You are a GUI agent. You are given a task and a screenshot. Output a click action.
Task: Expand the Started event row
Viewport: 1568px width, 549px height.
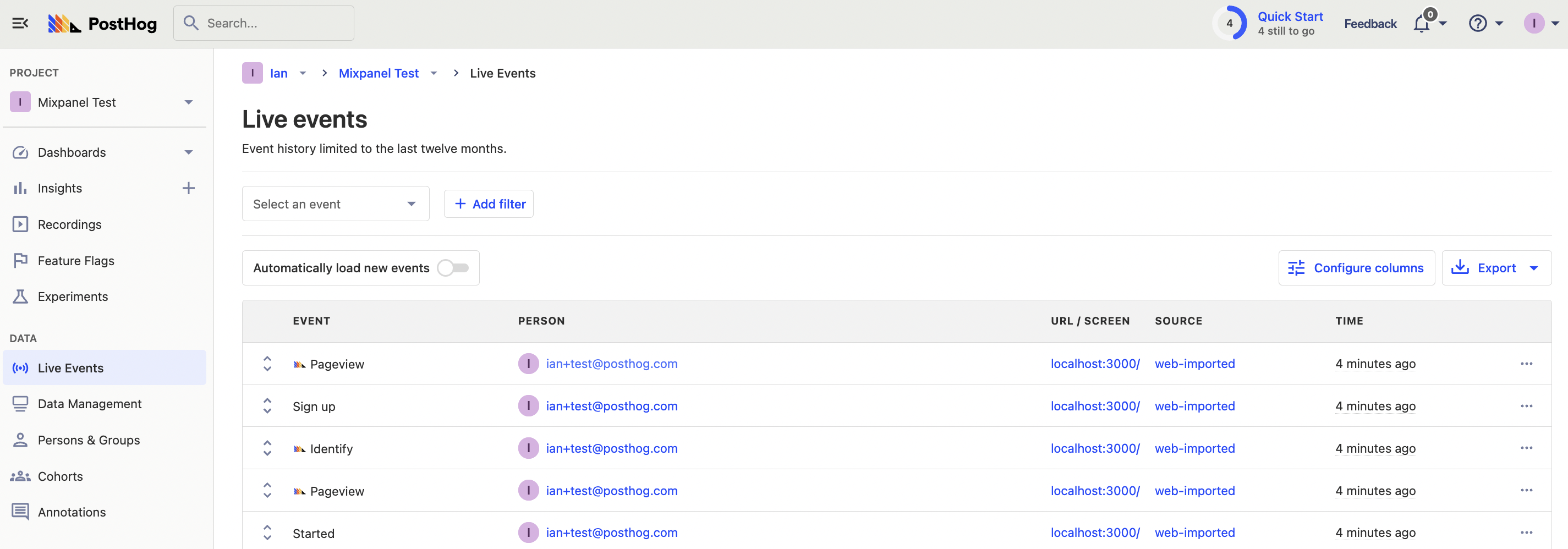[267, 532]
